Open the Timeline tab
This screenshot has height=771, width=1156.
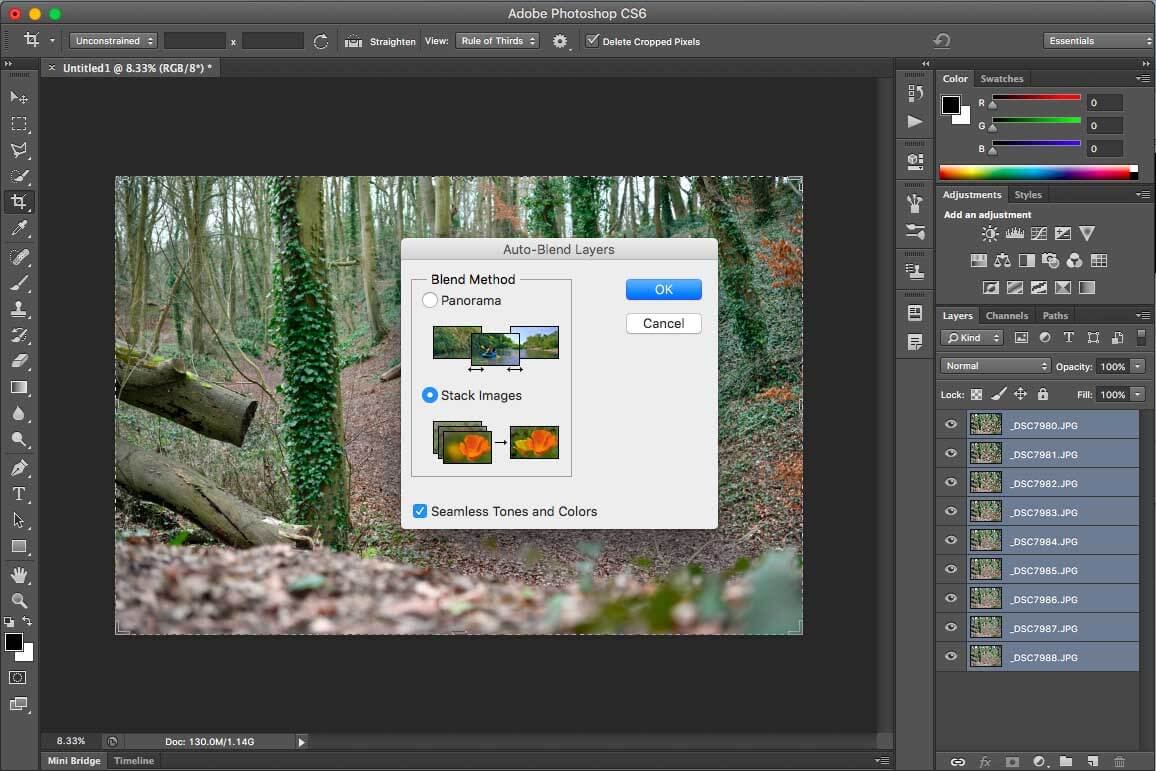click(x=134, y=761)
